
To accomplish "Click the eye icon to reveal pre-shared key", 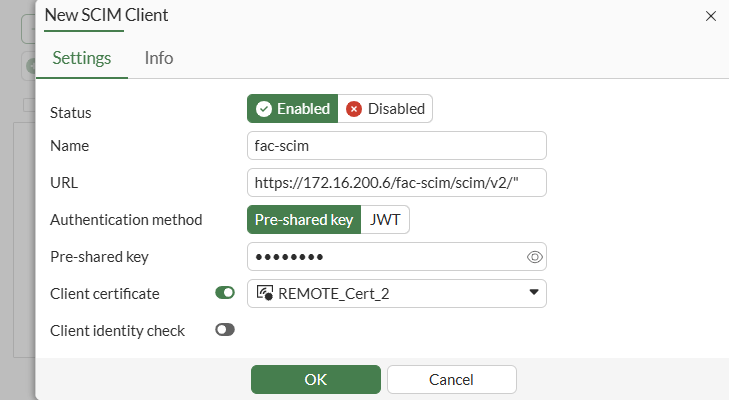I will coord(535,257).
